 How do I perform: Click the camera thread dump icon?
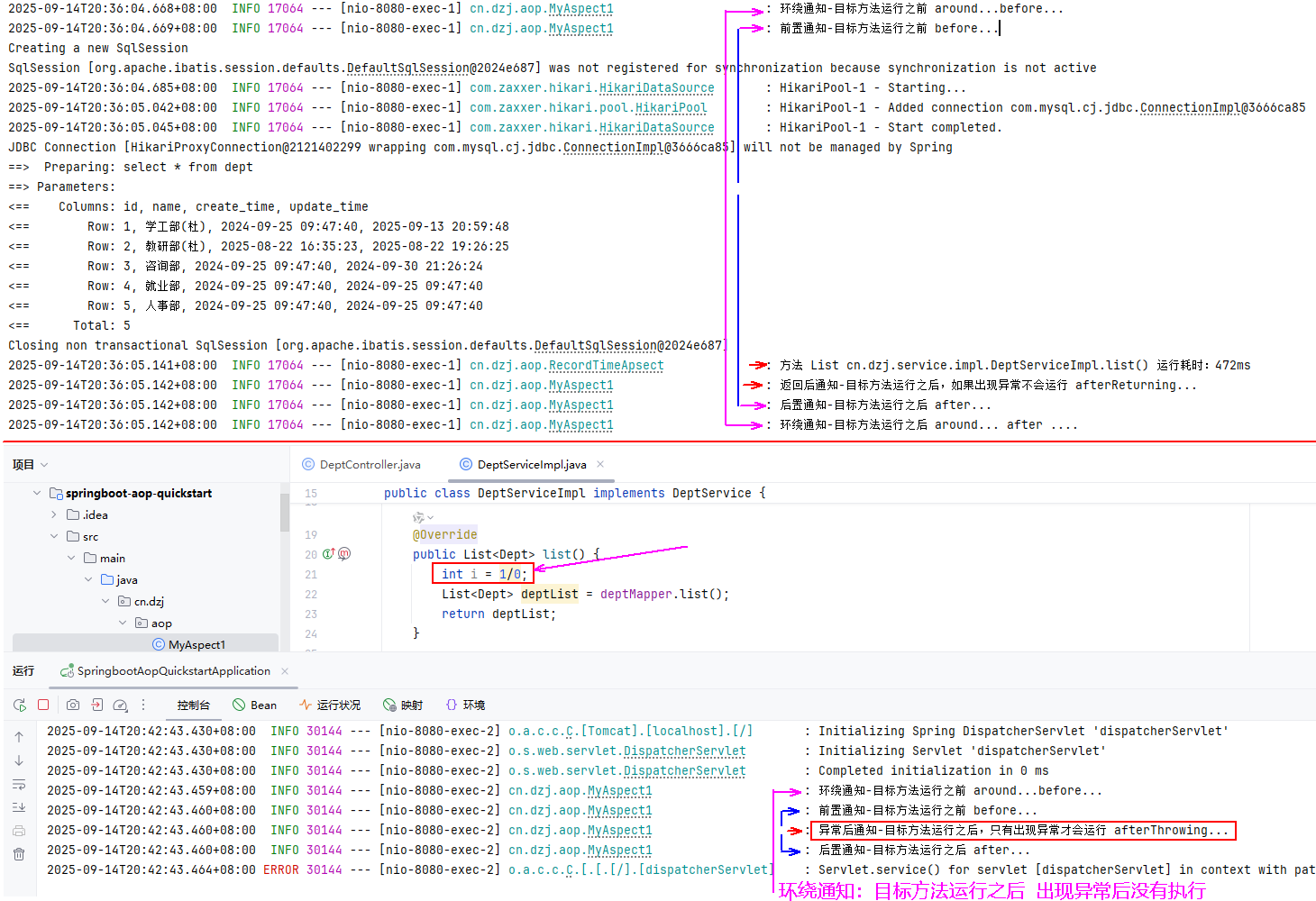tap(73, 705)
